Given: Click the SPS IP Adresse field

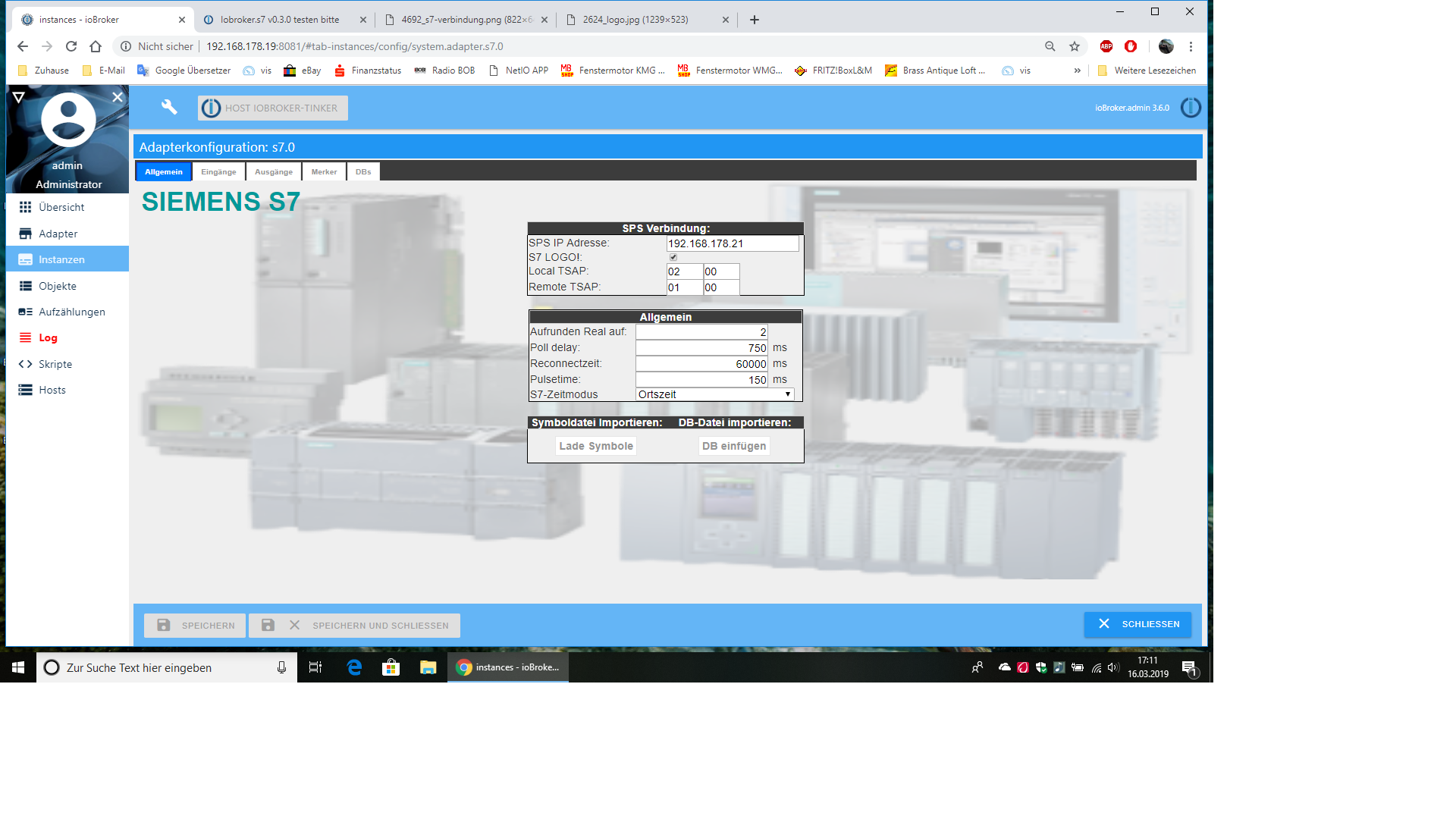Looking at the screenshot, I should point(733,243).
